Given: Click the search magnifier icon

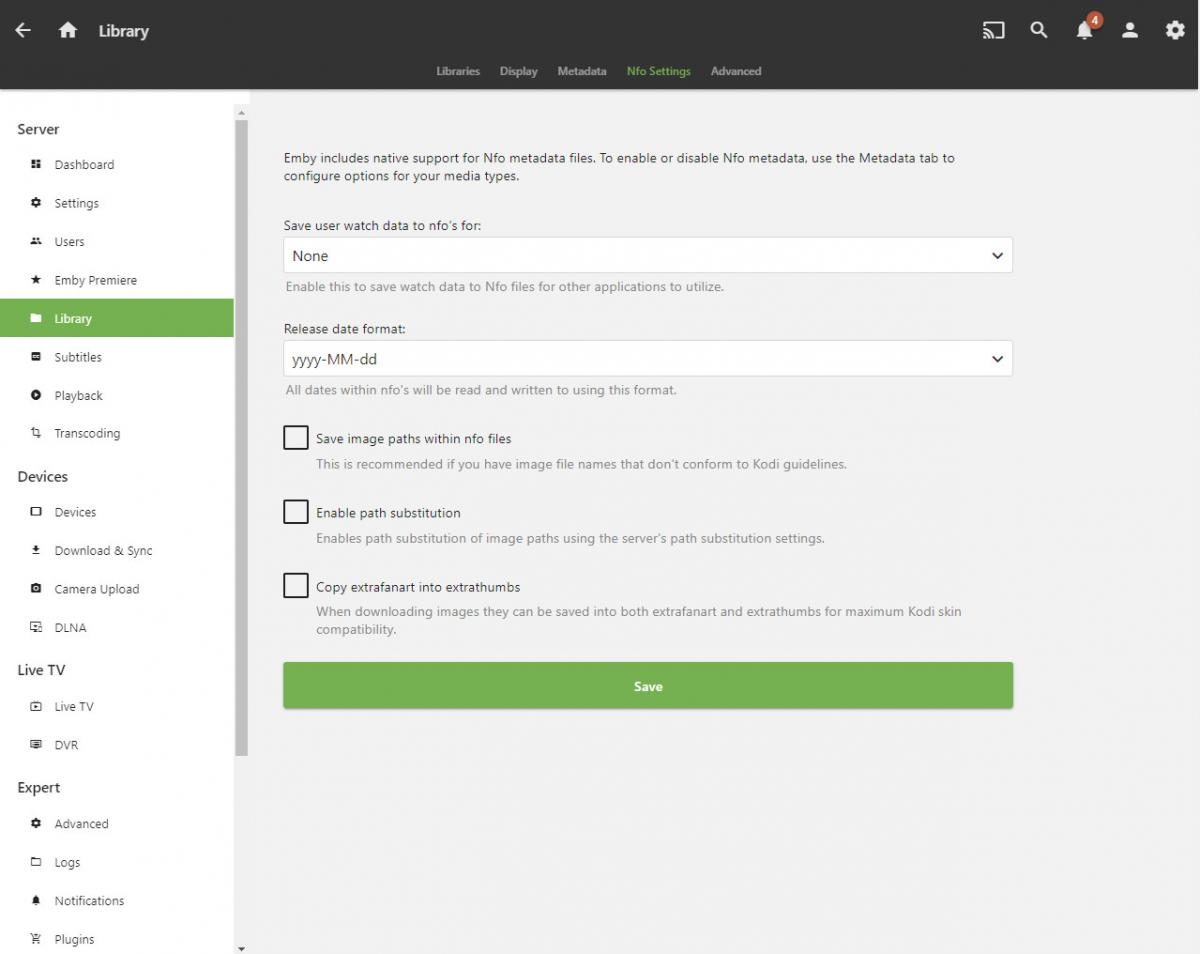Looking at the screenshot, I should point(1039,30).
